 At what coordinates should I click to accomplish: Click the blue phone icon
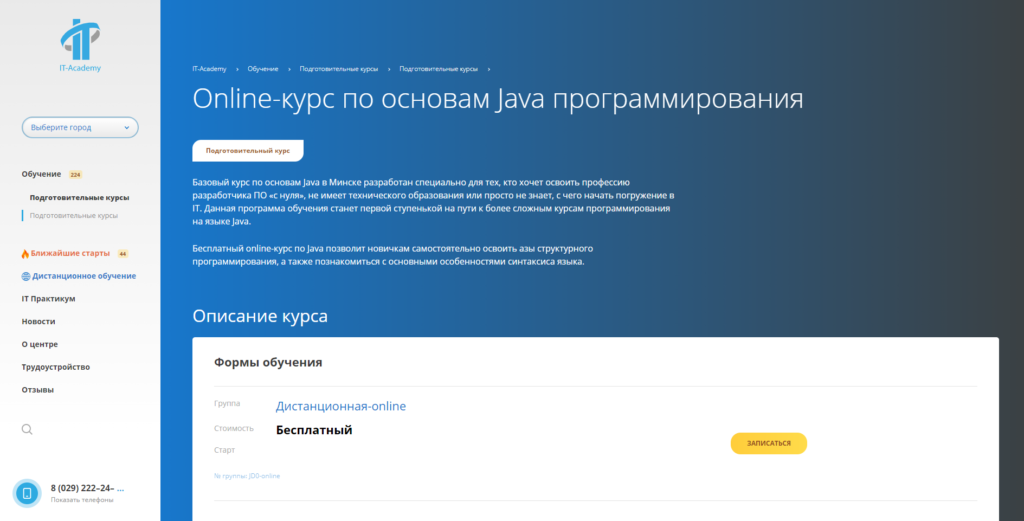27,493
